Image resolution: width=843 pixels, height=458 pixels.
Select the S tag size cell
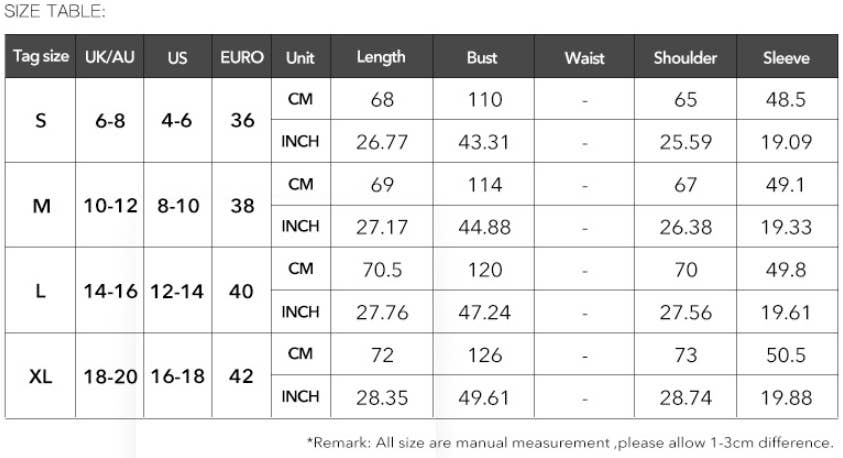[41, 121]
